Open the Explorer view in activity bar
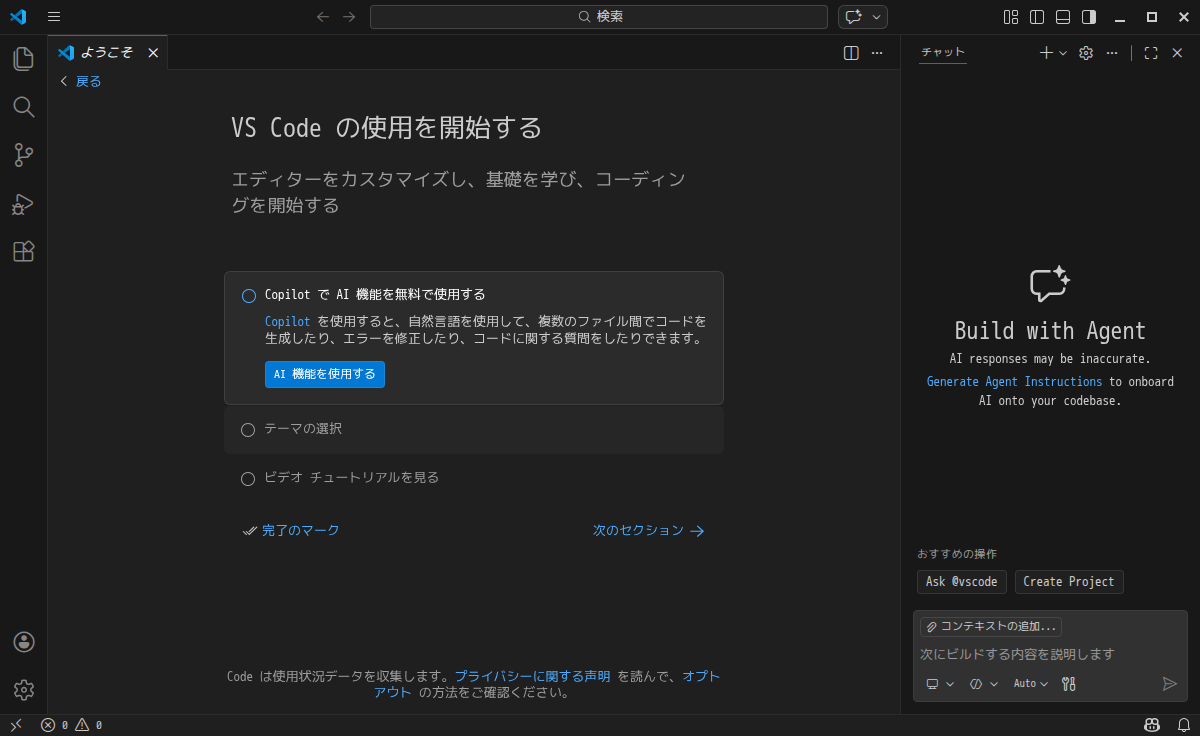 click(x=23, y=59)
